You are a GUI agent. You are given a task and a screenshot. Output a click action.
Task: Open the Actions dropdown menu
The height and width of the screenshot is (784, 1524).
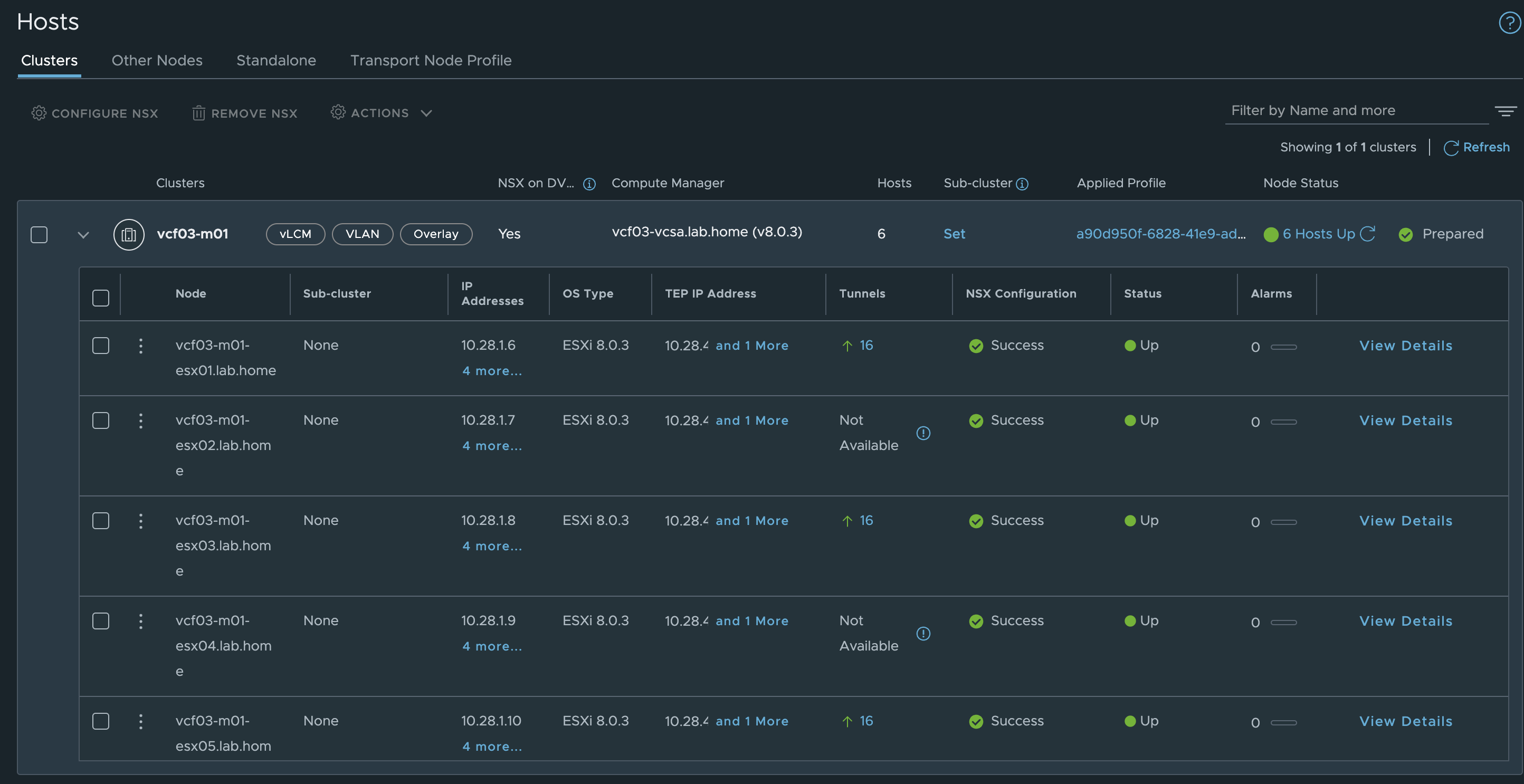coord(382,113)
